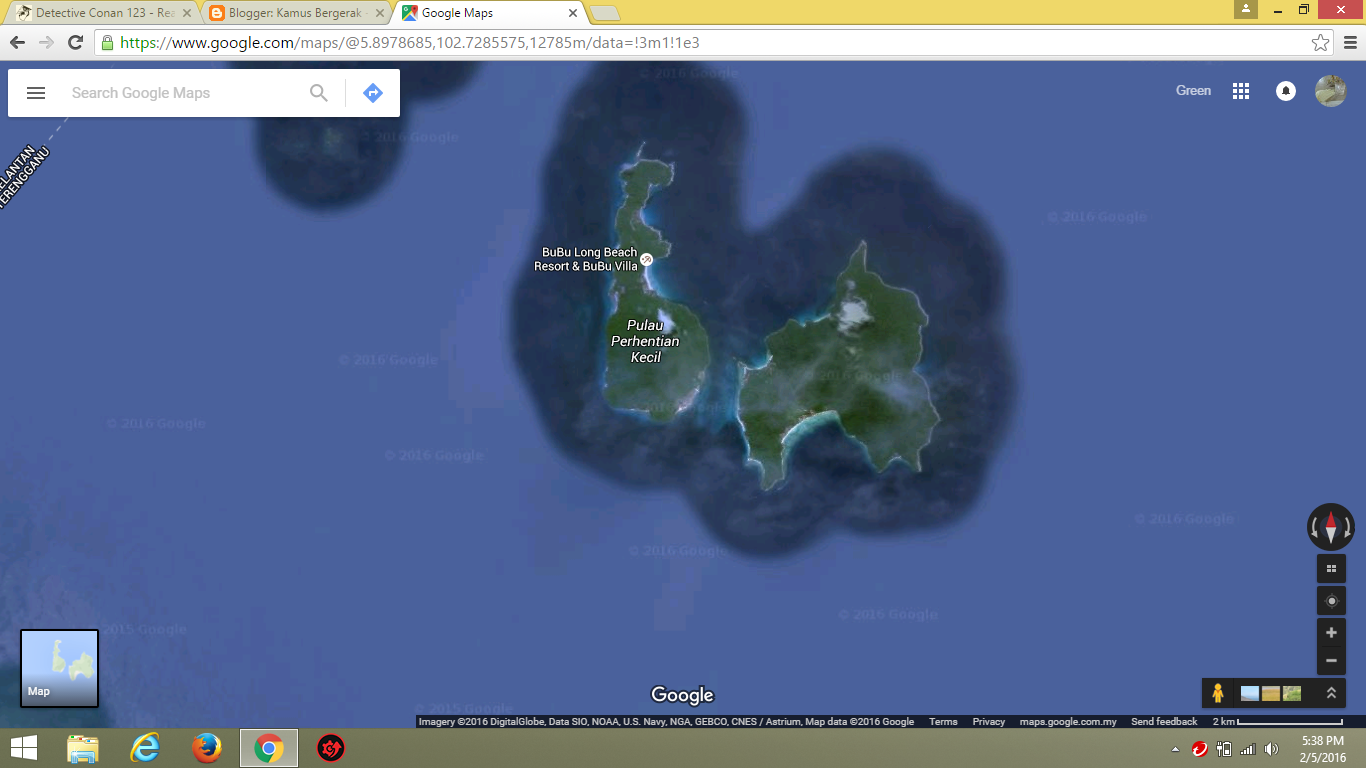Close the Google Maps tab
This screenshot has height=768, width=1366.
click(x=573, y=14)
